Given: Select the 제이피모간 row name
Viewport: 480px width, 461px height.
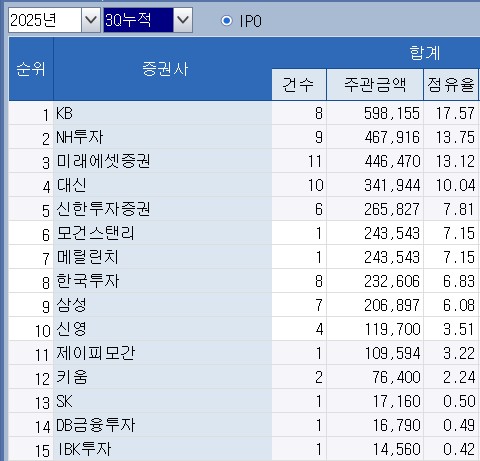Looking at the screenshot, I should coord(96,353).
